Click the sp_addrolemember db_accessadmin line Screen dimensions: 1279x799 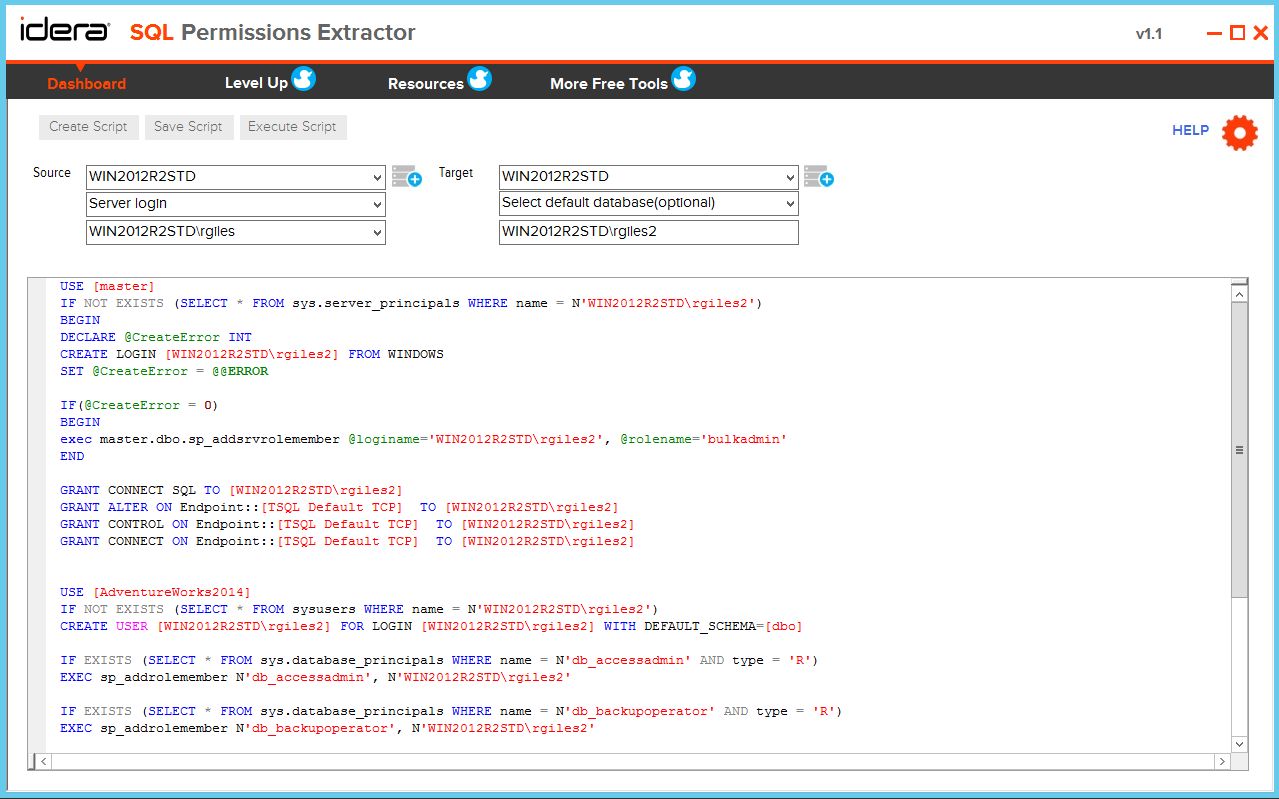pyautogui.click(x=315, y=677)
